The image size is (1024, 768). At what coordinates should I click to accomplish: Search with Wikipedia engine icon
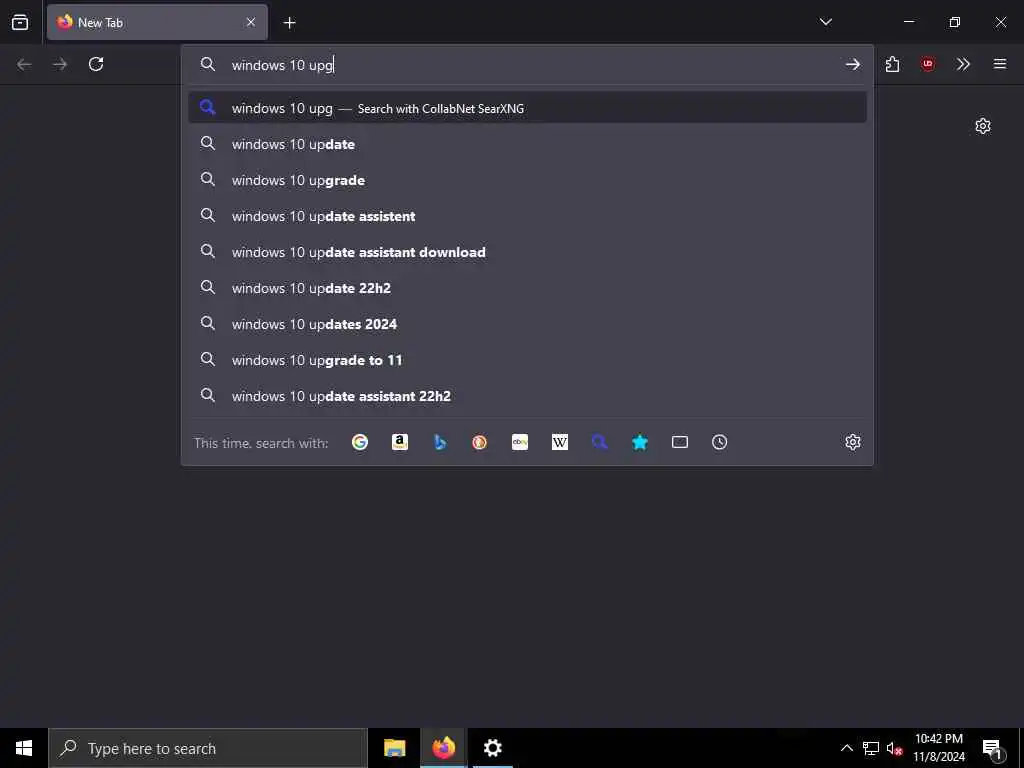click(x=560, y=442)
